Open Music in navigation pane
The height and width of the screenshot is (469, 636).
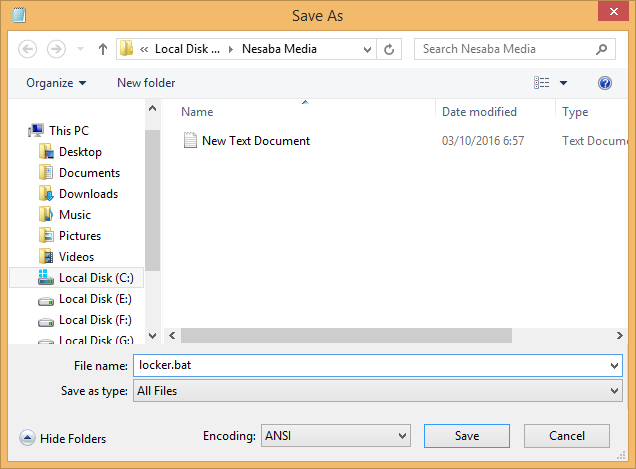75,215
